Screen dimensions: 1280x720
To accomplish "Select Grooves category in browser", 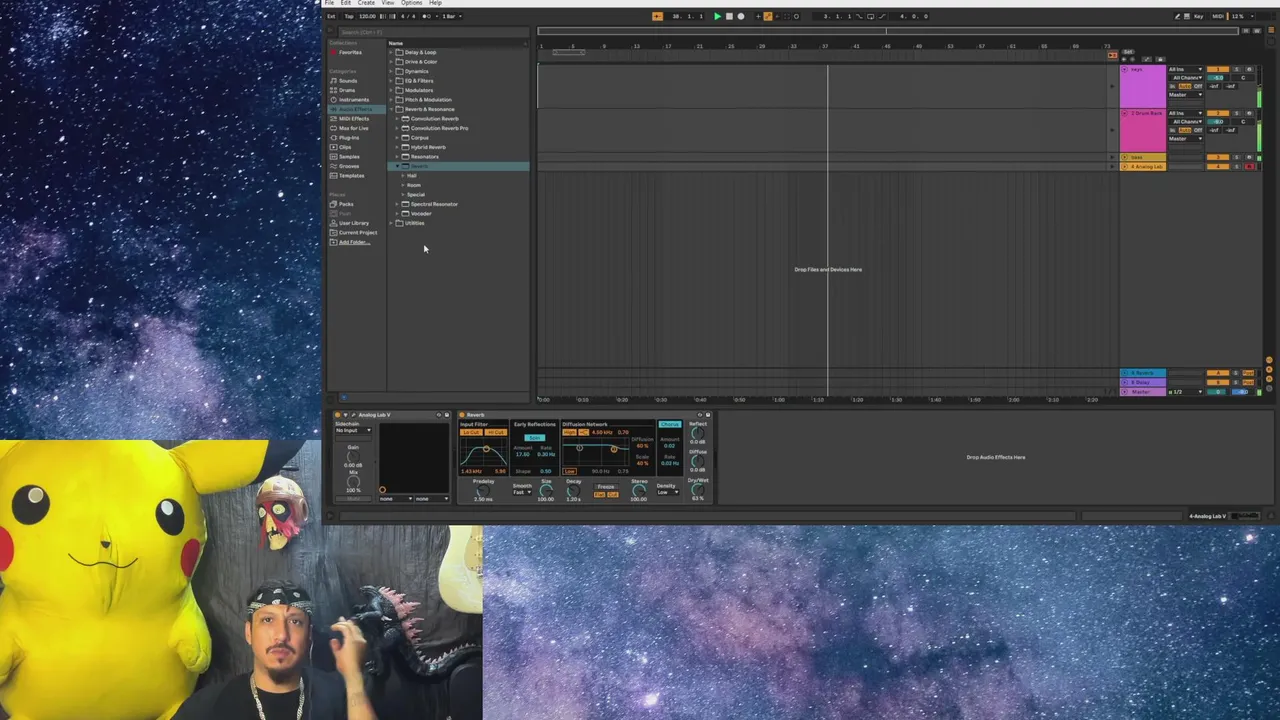I will pos(349,166).
